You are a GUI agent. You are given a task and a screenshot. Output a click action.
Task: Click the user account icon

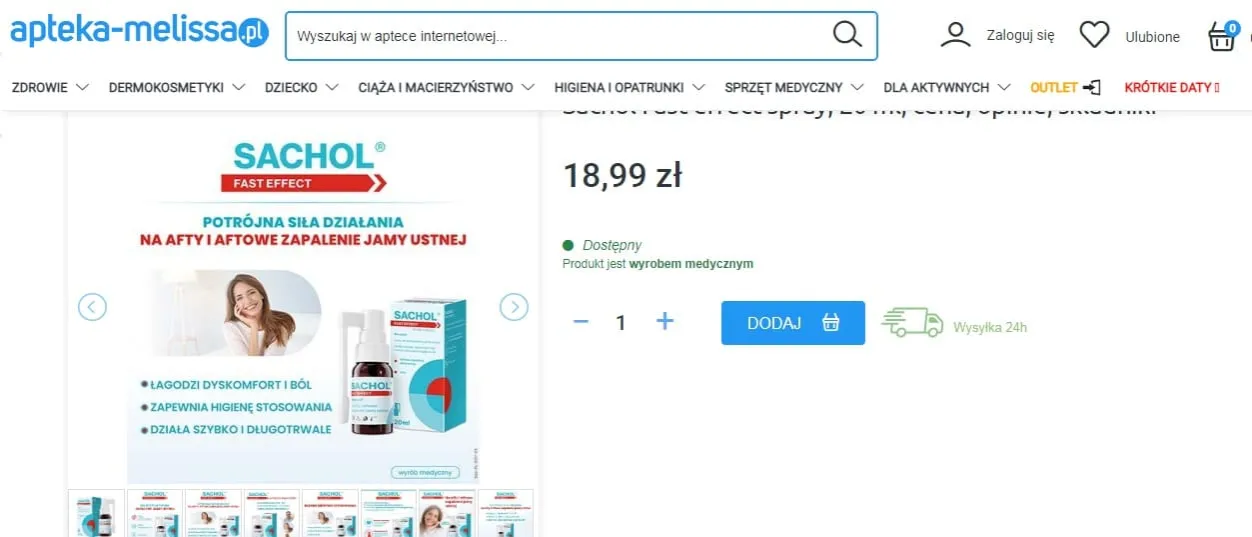click(x=956, y=36)
